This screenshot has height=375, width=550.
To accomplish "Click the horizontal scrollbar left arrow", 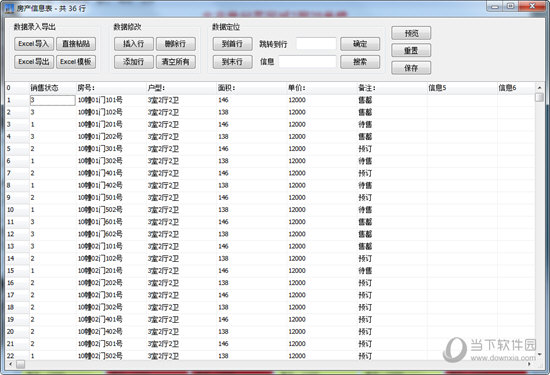I will [10, 364].
